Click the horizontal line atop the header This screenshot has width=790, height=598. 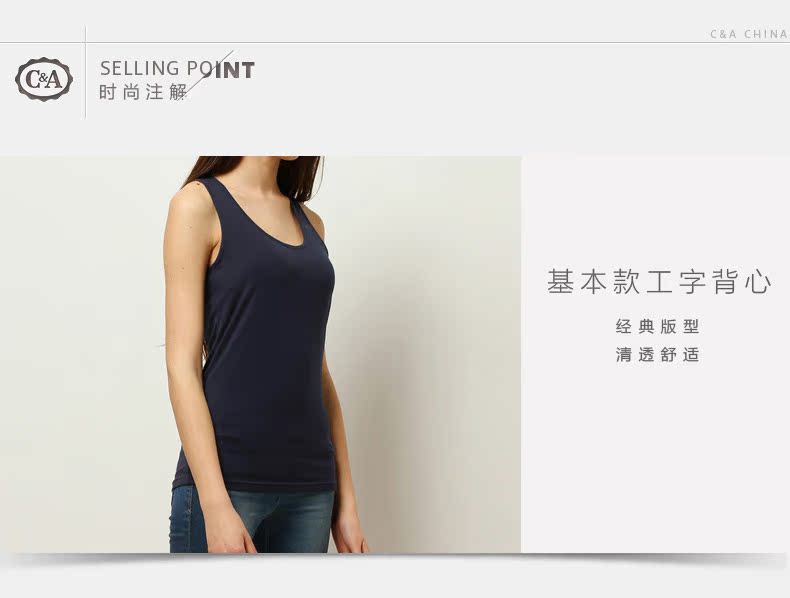(x=395, y=43)
